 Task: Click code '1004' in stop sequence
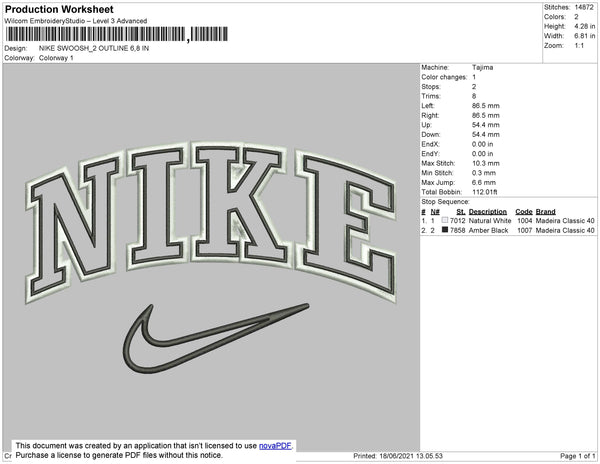click(525, 221)
